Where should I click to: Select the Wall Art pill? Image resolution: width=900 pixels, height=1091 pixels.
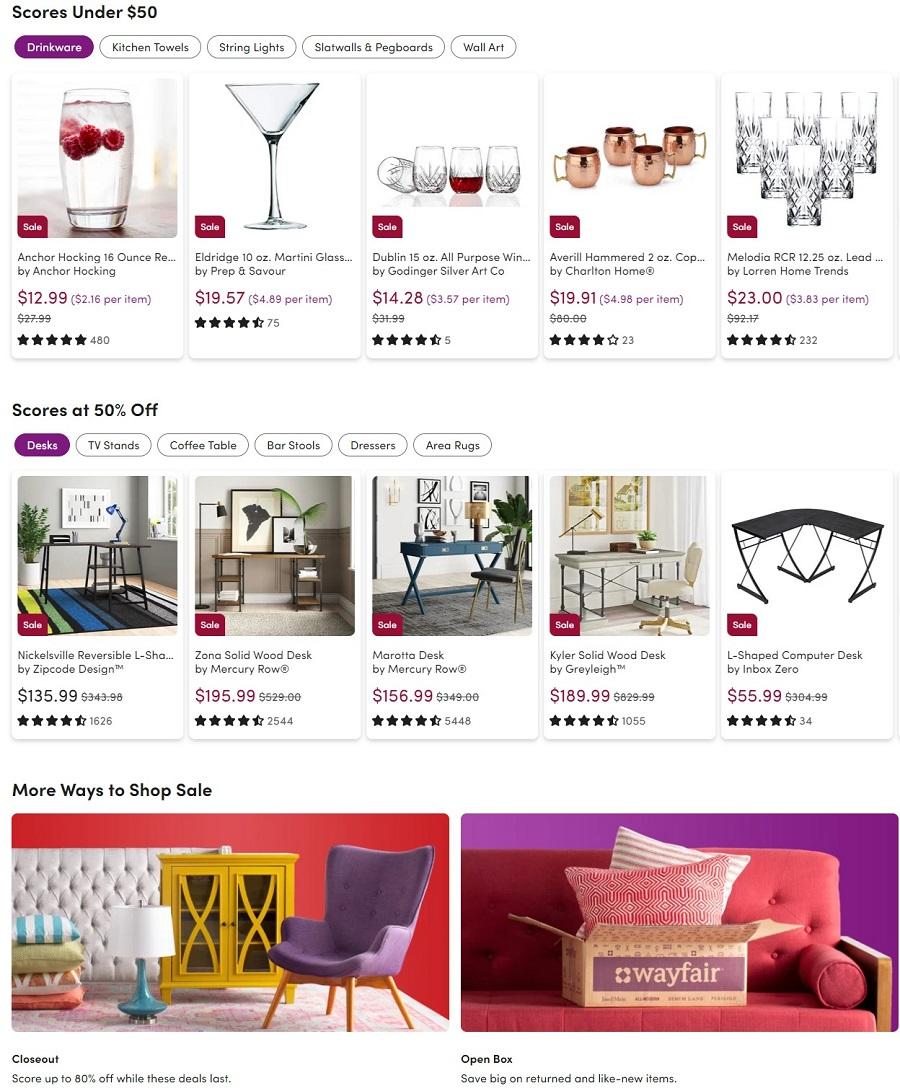pos(483,47)
